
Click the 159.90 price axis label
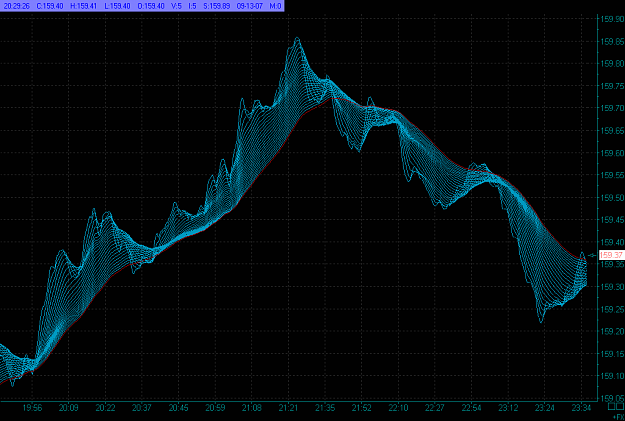click(612, 19)
